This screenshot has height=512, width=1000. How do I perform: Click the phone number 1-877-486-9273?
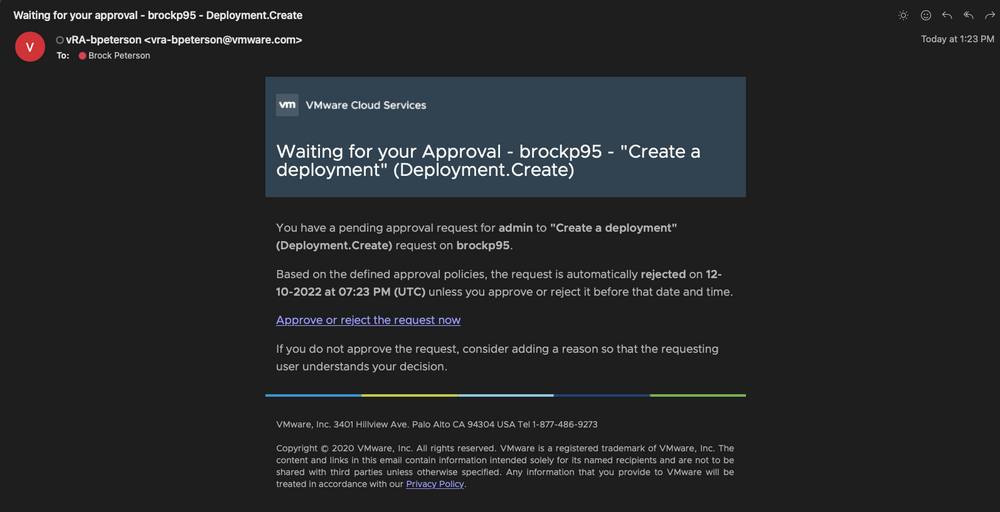pyautogui.click(x=565, y=424)
